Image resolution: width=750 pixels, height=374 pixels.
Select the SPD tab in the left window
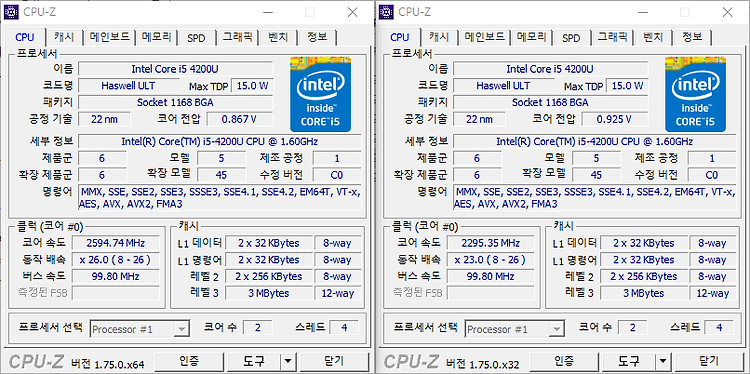(196, 37)
